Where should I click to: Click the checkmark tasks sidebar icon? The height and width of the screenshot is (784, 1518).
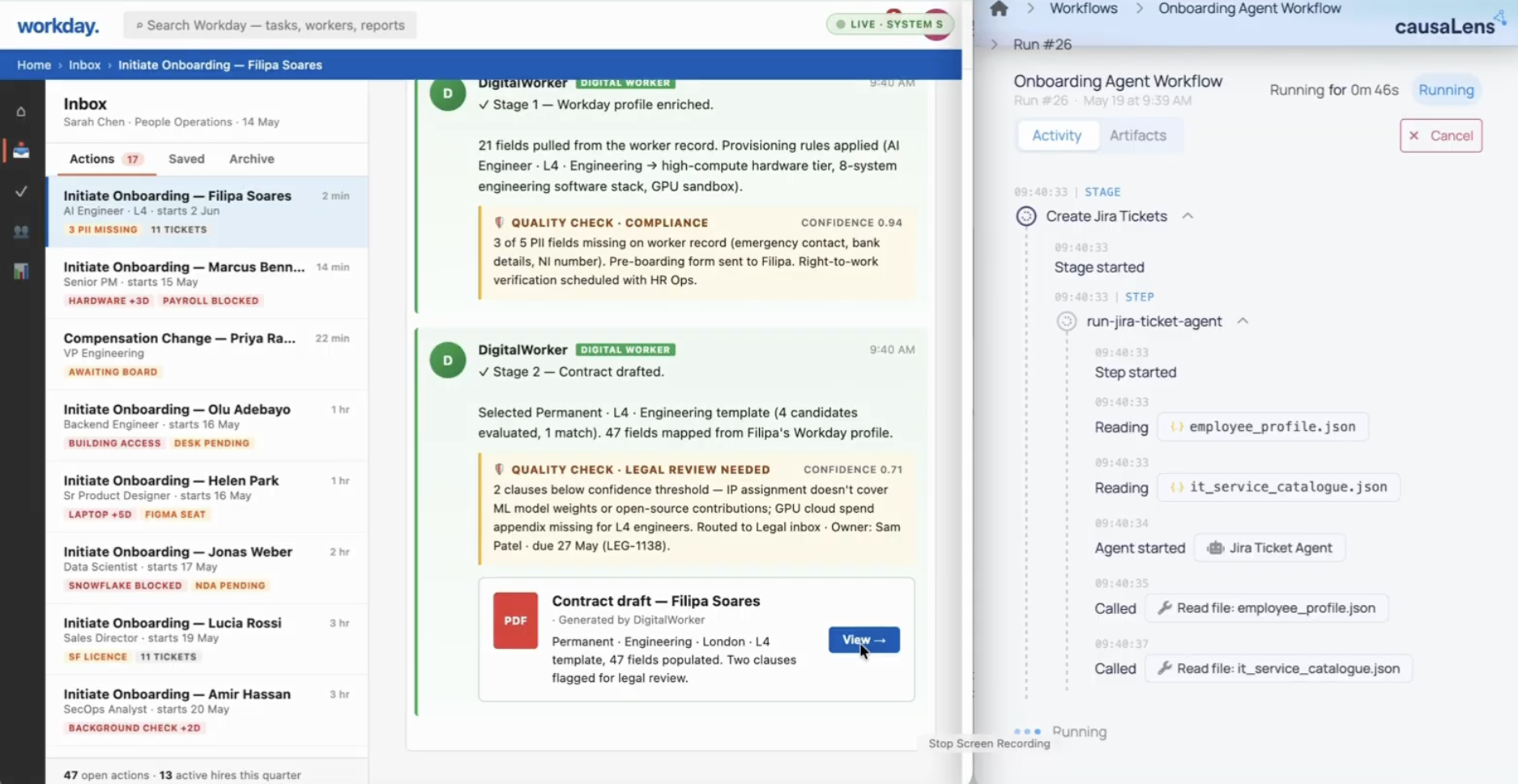(21, 191)
